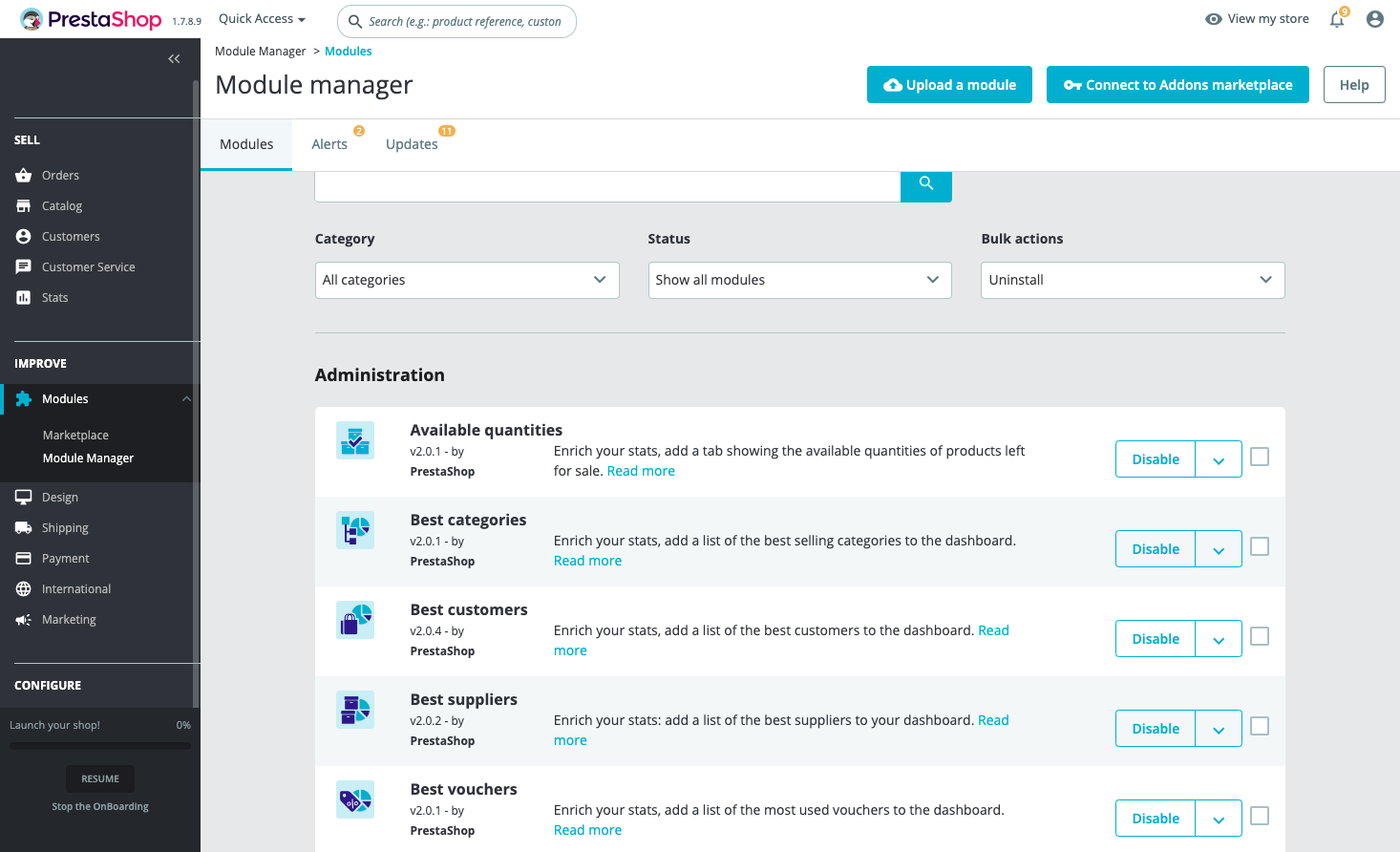Click the Available quantities module icon
The height and width of the screenshot is (852, 1400).
pos(355,440)
